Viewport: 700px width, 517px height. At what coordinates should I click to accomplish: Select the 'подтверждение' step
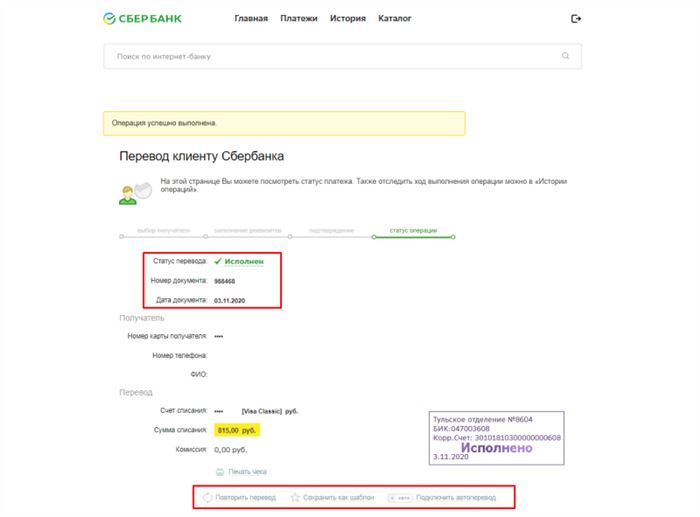[x=331, y=230]
